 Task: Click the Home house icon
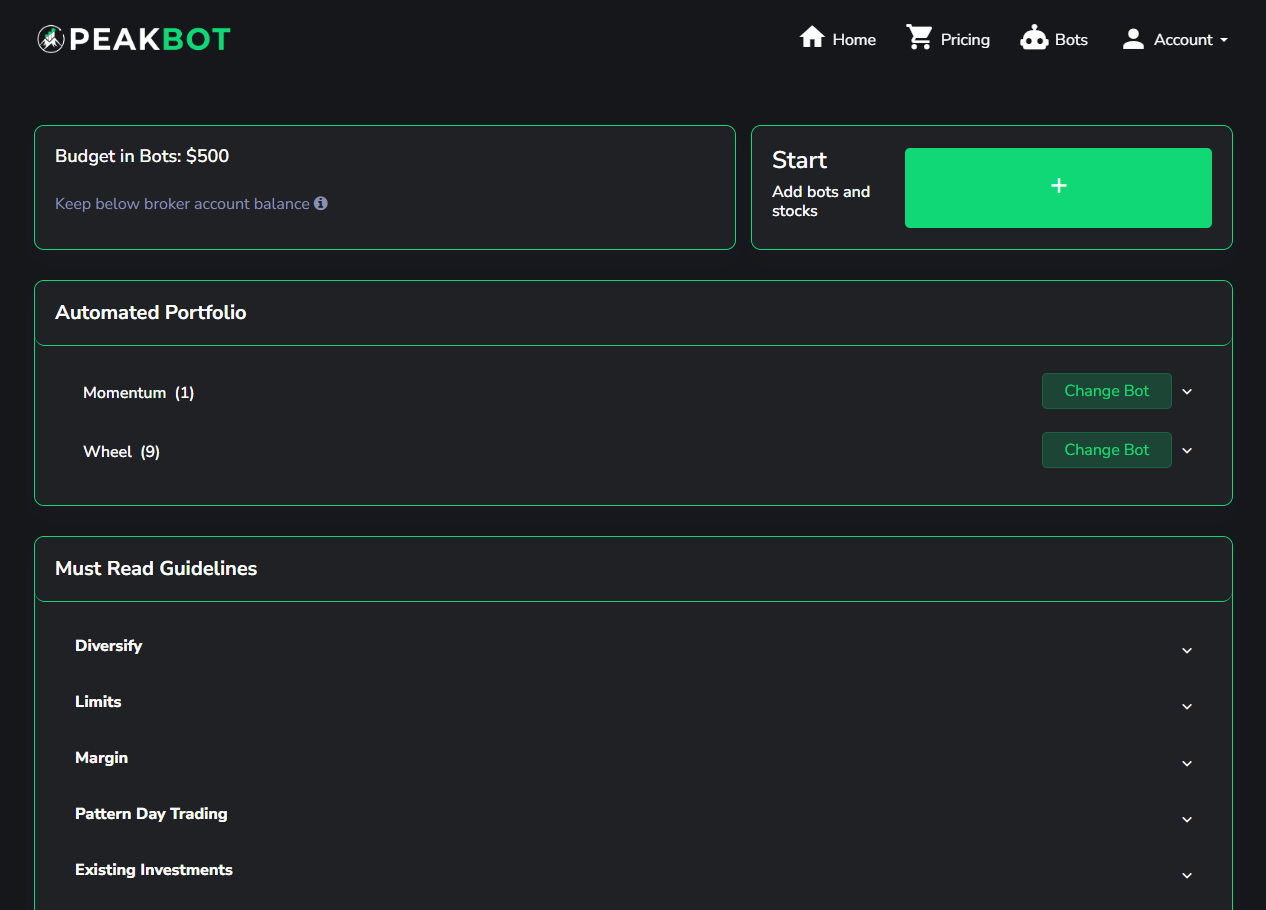[812, 38]
